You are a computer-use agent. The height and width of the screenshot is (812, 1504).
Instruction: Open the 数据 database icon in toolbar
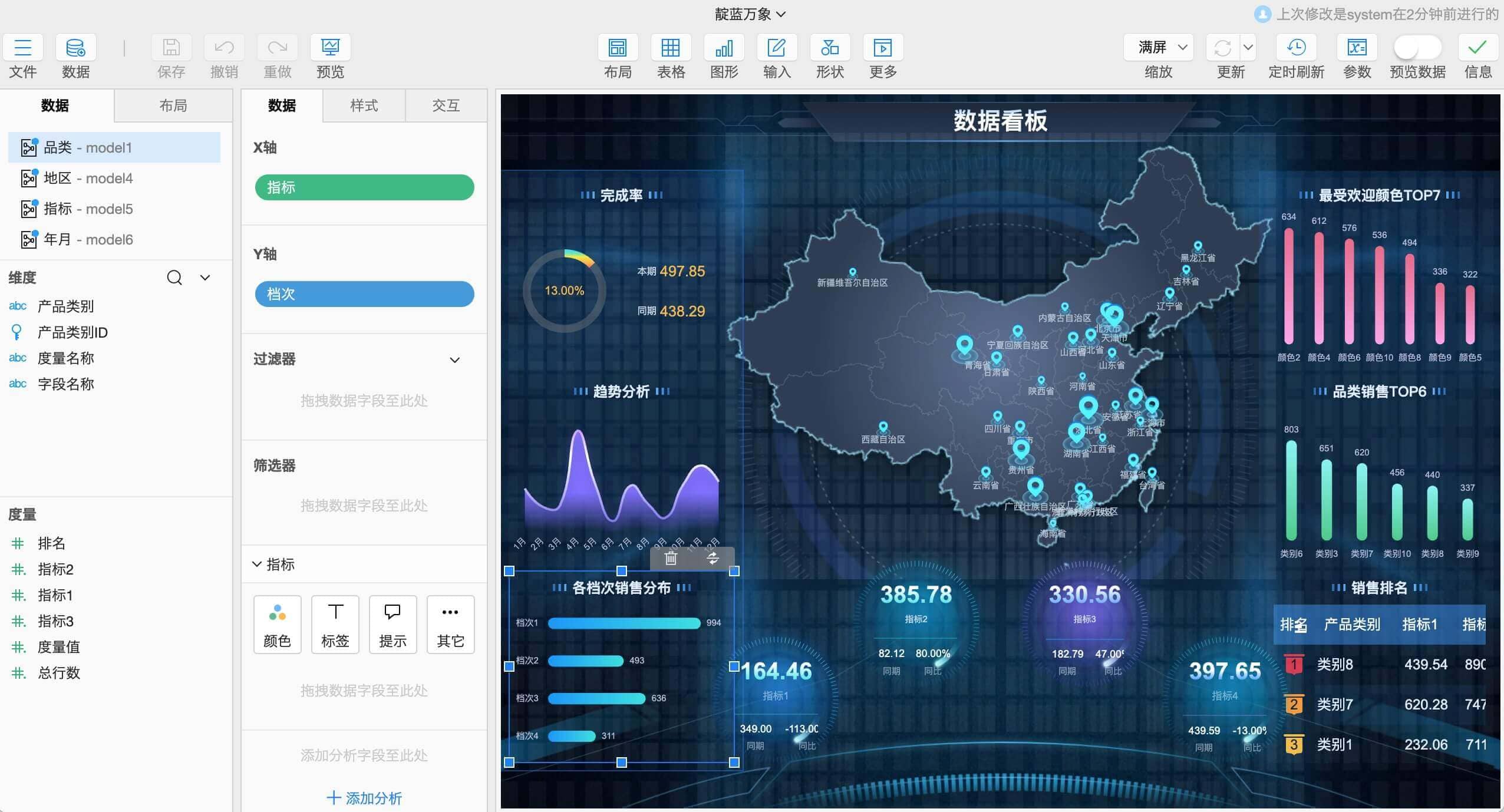pos(75,48)
